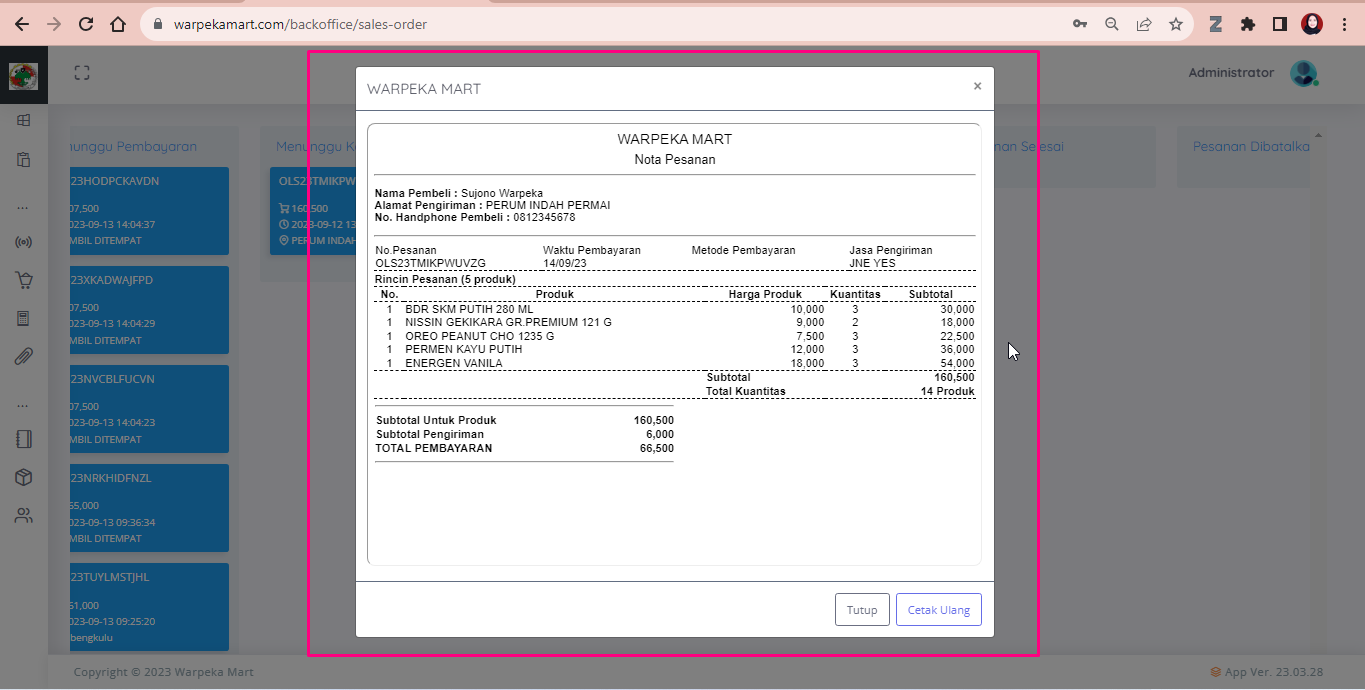The image size is (1365, 690).
Task: Click the Pesanan Dibatalkan column header
Action: click(x=1250, y=146)
